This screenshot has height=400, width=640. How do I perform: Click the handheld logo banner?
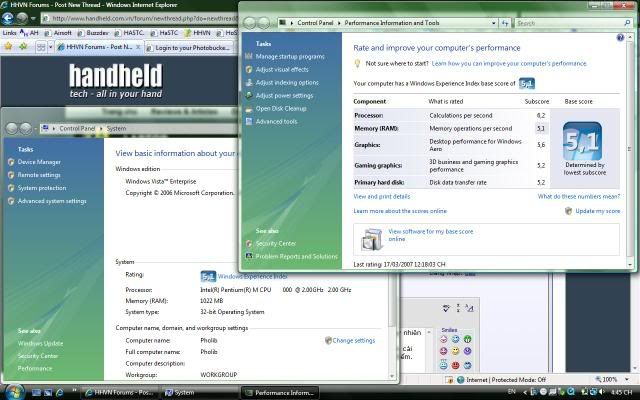tap(116, 81)
